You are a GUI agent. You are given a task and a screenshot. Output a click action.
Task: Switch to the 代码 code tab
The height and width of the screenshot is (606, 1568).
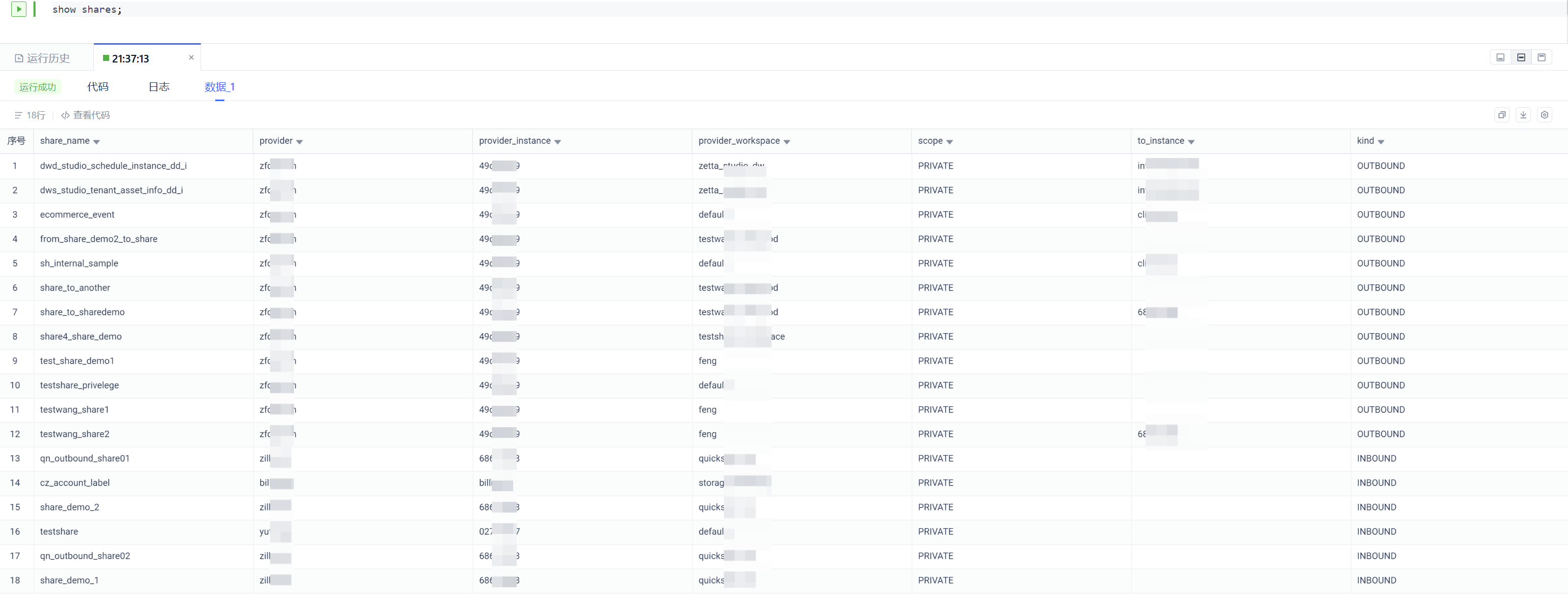coord(97,86)
